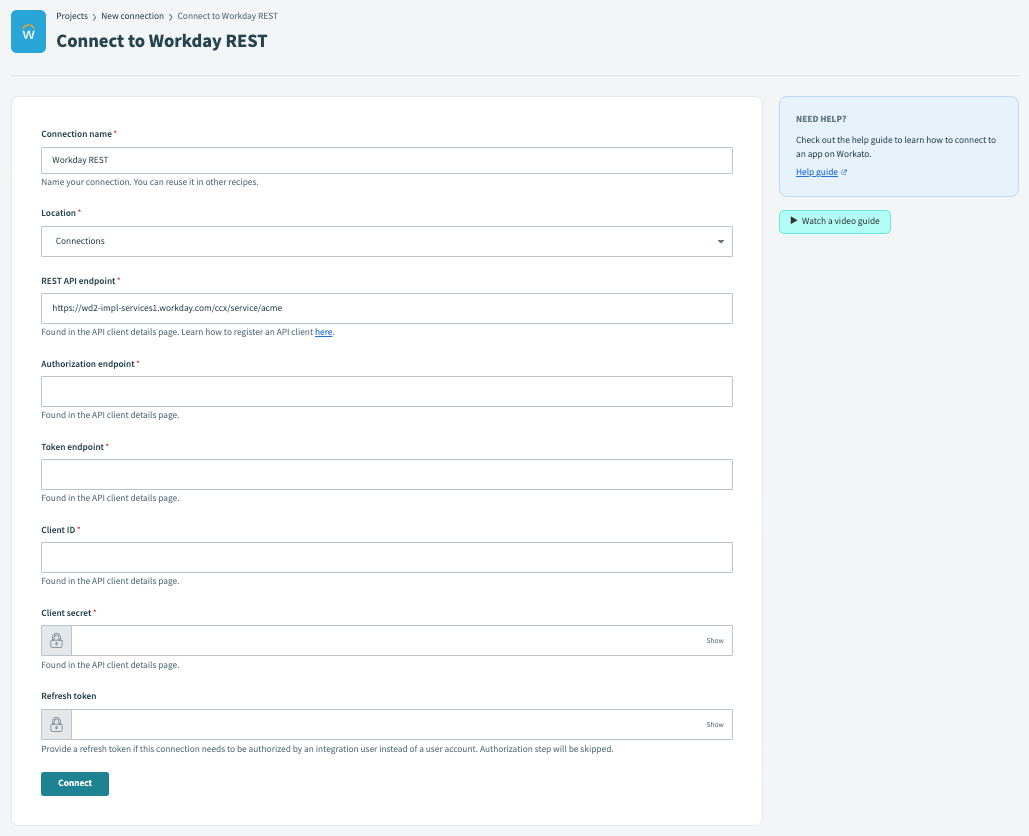Select the Client ID field
Image resolution: width=1029 pixels, height=836 pixels.
pyautogui.click(x=386, y=557)
